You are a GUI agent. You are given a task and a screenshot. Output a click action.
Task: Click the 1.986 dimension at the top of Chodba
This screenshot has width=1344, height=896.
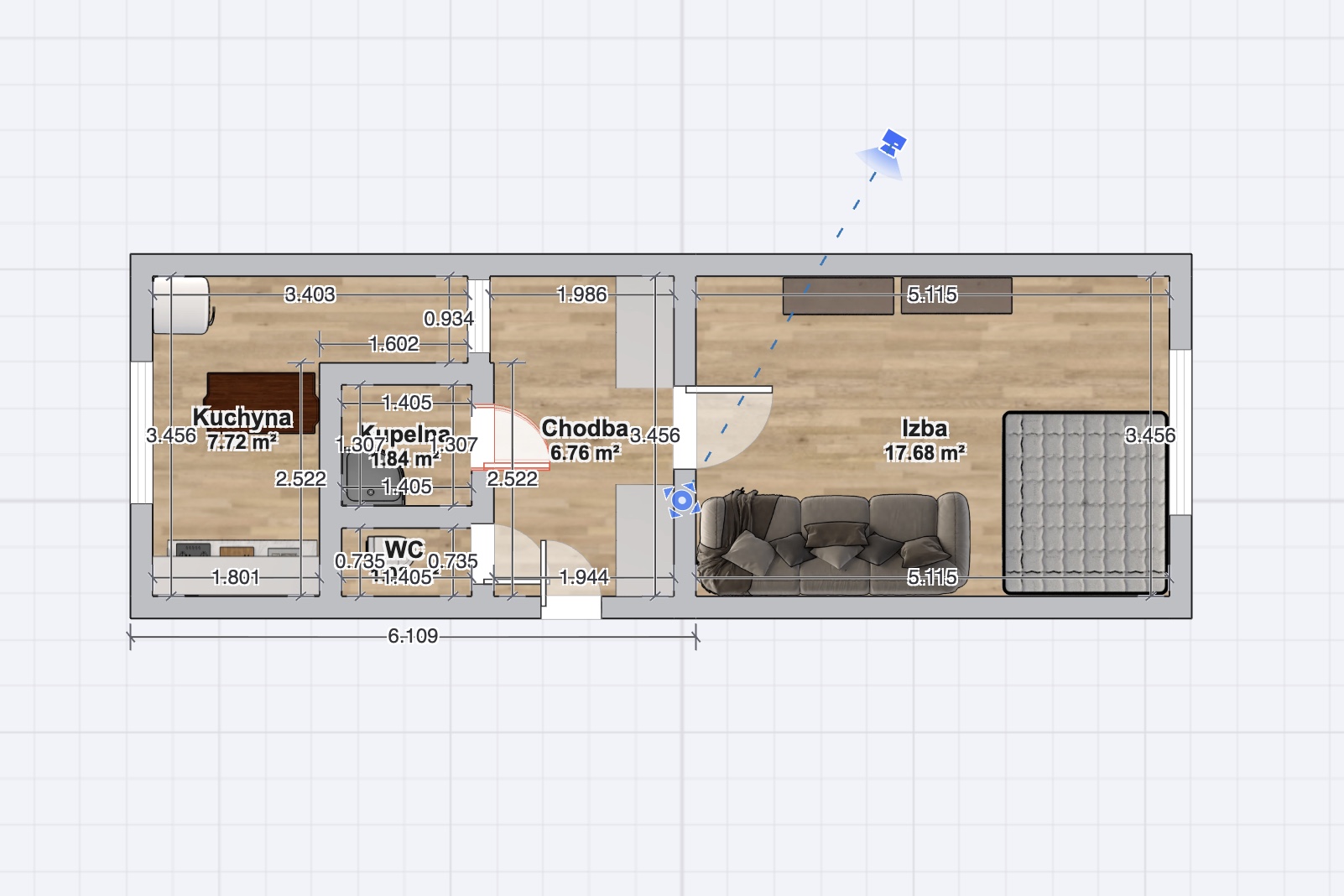[x=581, y=294]
